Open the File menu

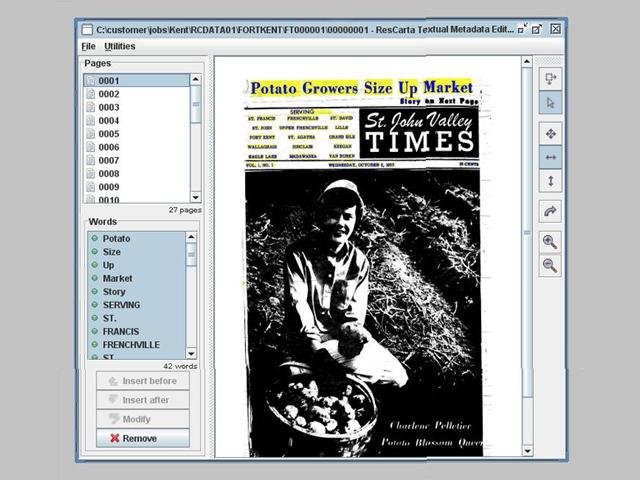coord(88,46)
